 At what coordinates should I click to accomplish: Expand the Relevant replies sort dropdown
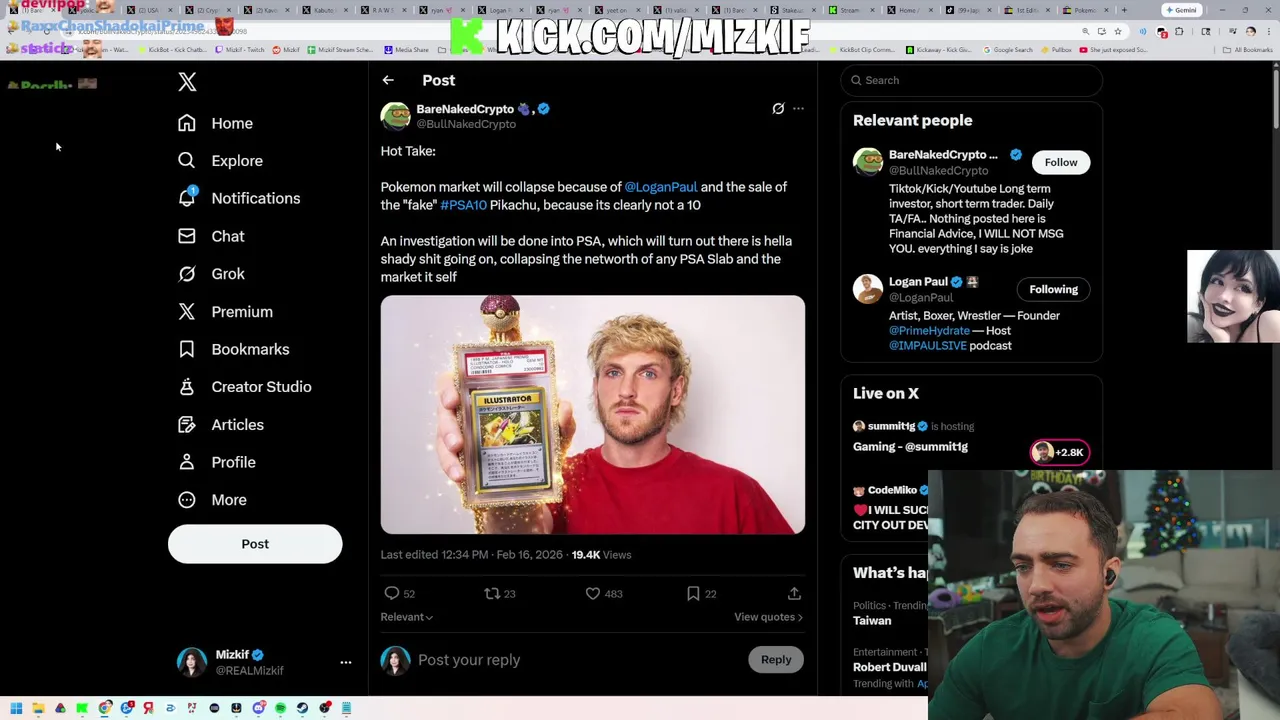click(x=406, y=617)
